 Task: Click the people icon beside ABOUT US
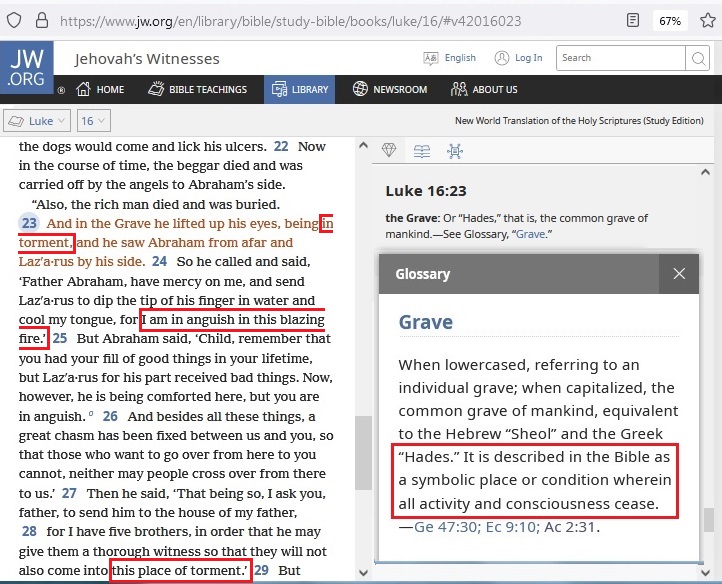point(459,89)
